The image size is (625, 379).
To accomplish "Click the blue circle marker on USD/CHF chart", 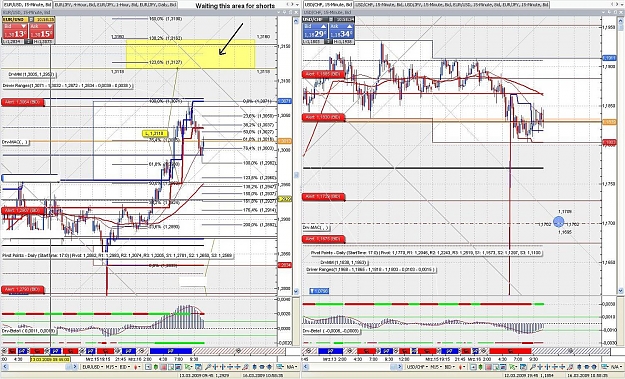I will pyautogui.click(x=559, y=222).
